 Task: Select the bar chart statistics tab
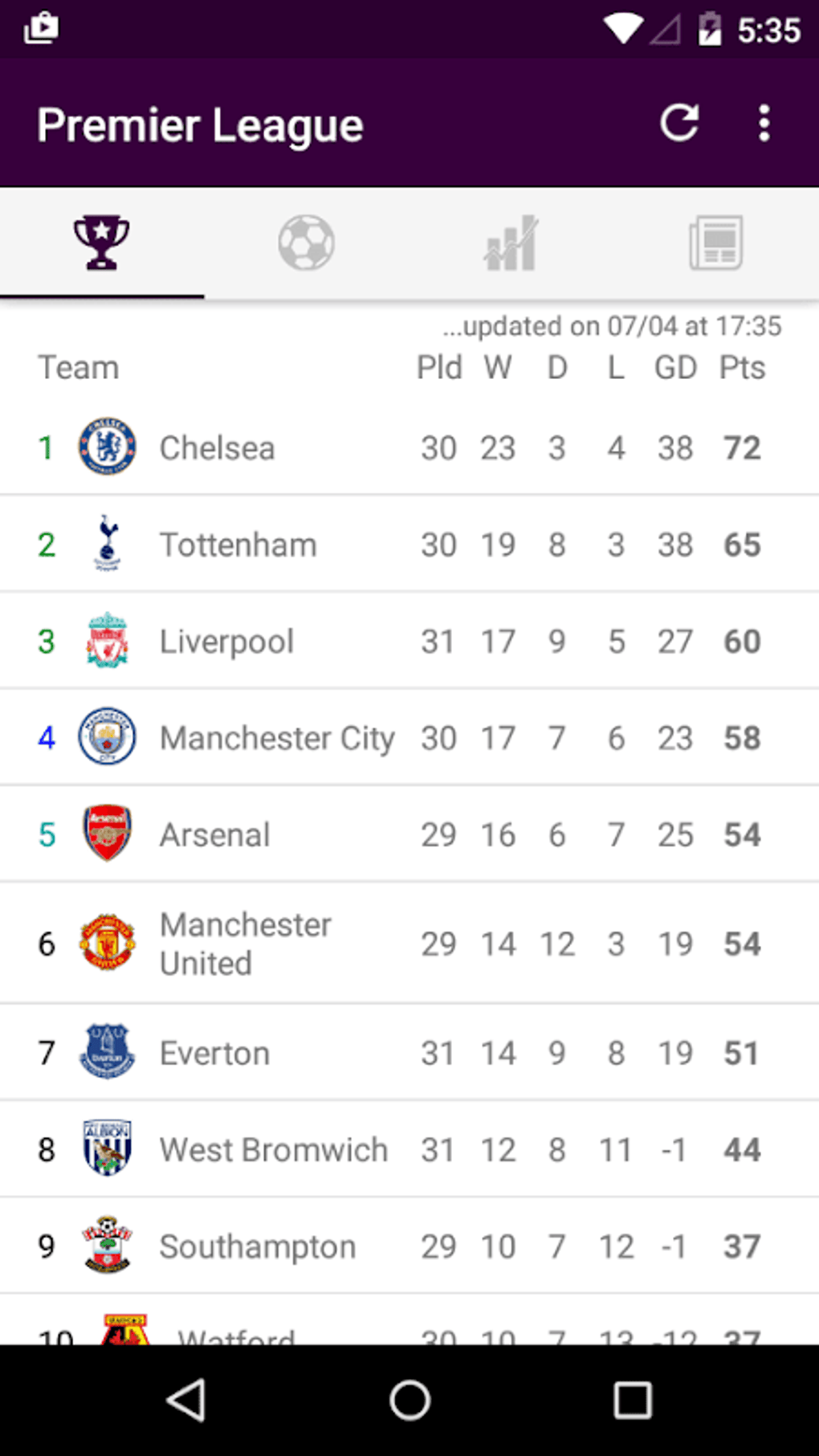point(511,242)
